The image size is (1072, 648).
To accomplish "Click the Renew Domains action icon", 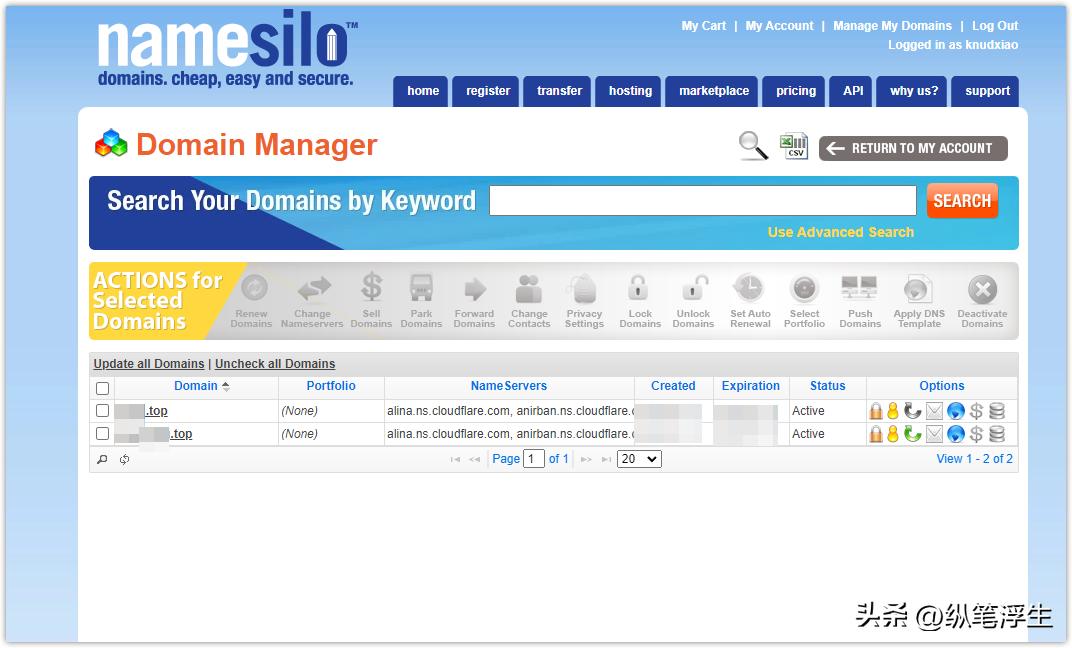I will click(x=254, y=288).
